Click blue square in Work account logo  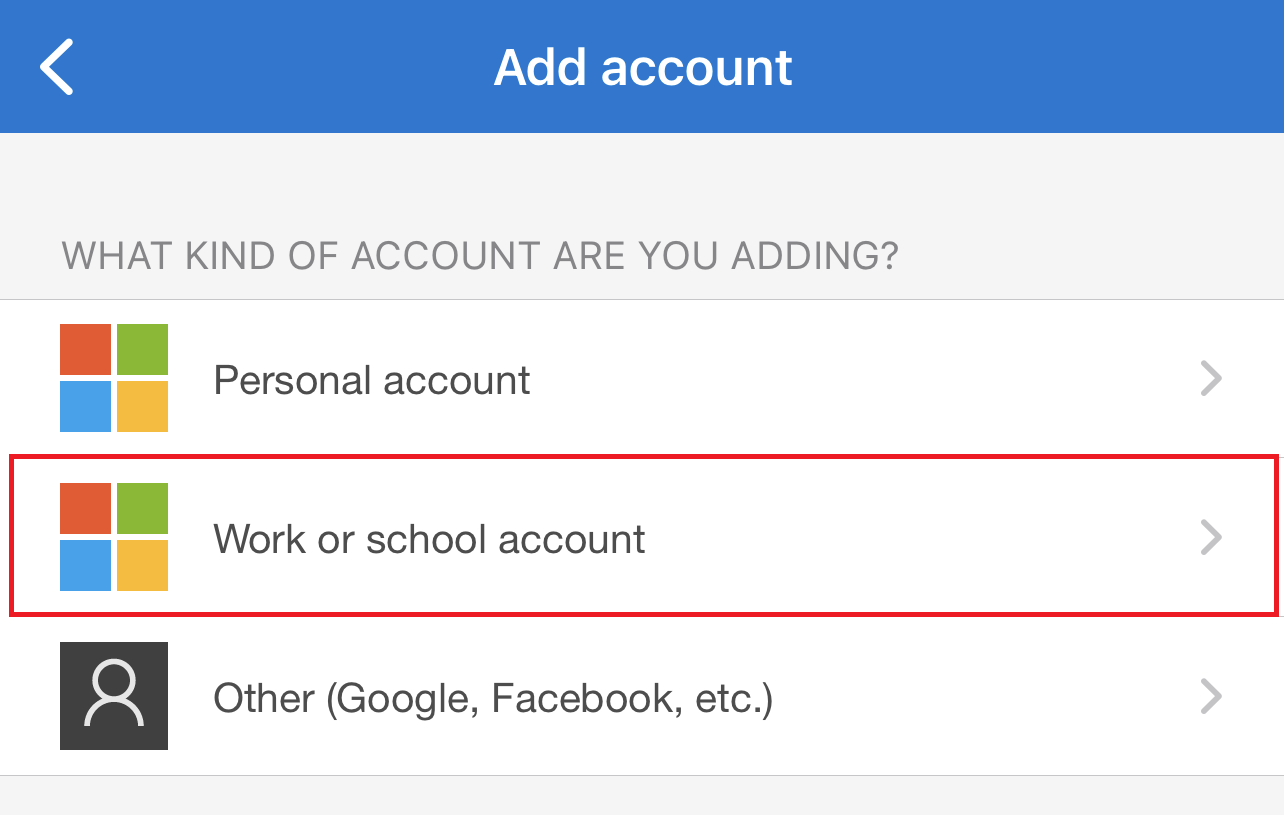click(86, 565)
